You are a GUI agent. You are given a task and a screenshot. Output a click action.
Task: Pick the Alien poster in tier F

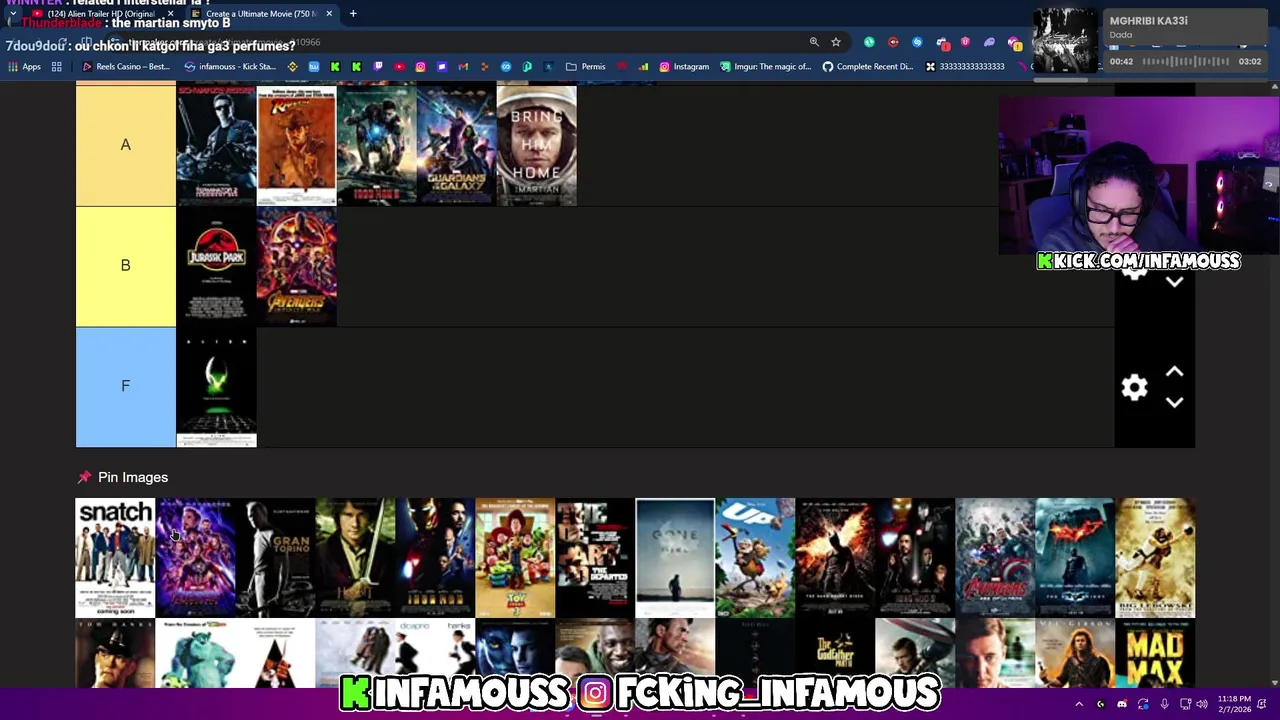tap(216, 387)
